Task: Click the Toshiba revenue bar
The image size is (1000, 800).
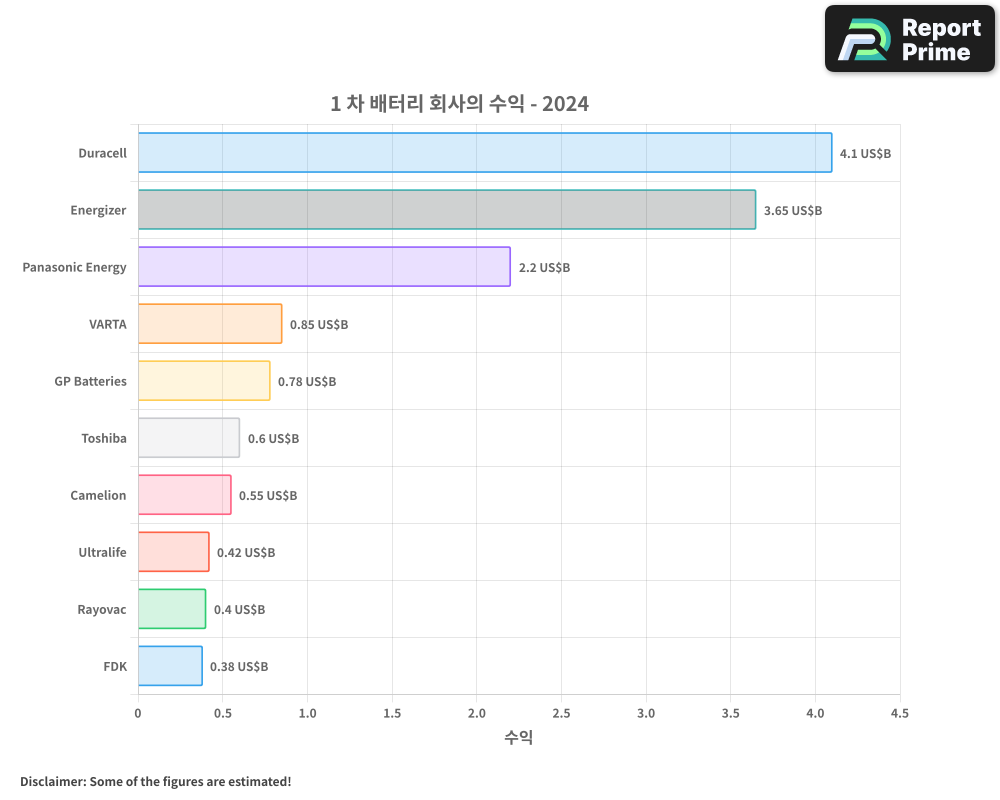Action: tap(188, 438)
